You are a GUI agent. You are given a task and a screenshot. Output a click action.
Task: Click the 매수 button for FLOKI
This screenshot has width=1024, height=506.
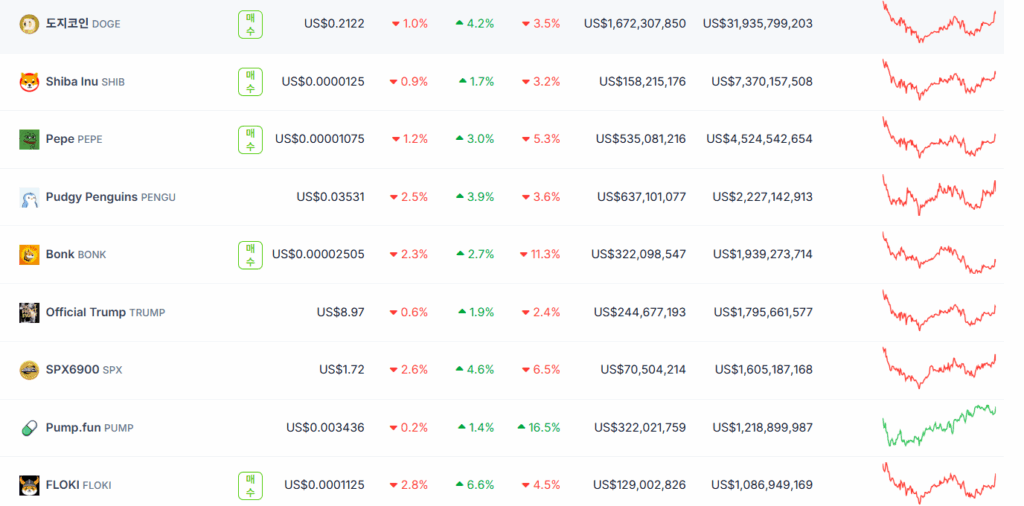(250, 486)
